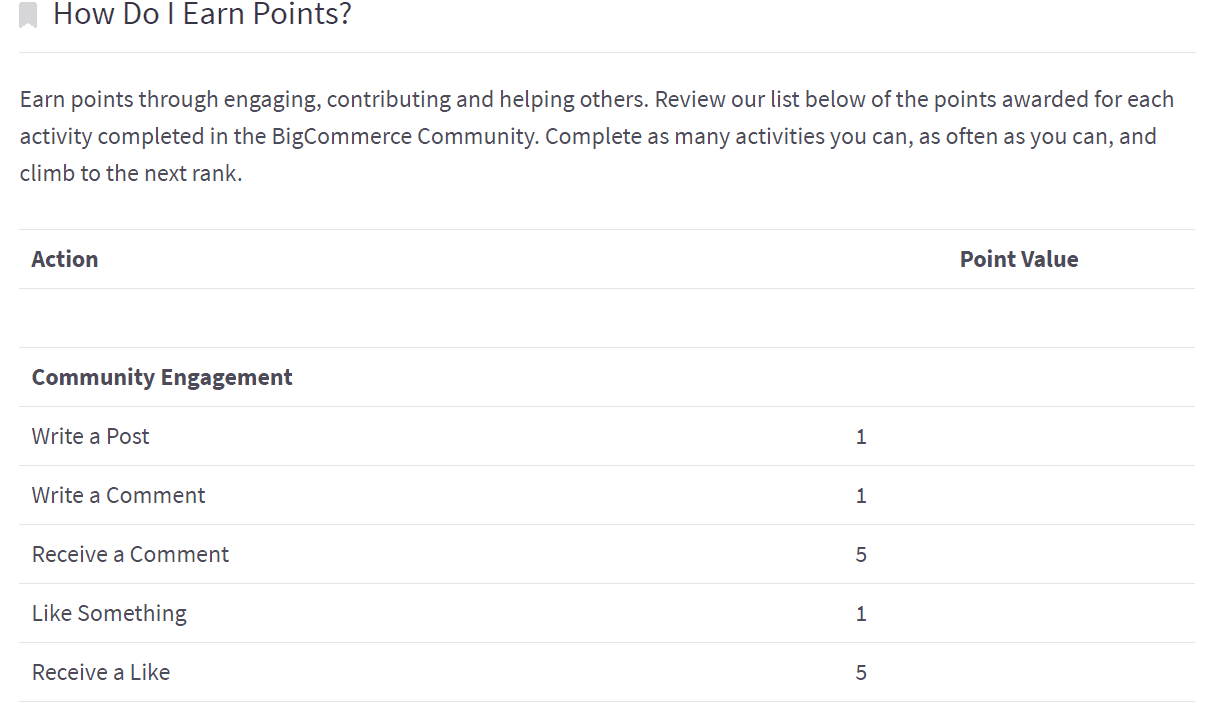
Task: Click the "Write a Post" action row
Action: pyautogui.click(x=91, y=436)
